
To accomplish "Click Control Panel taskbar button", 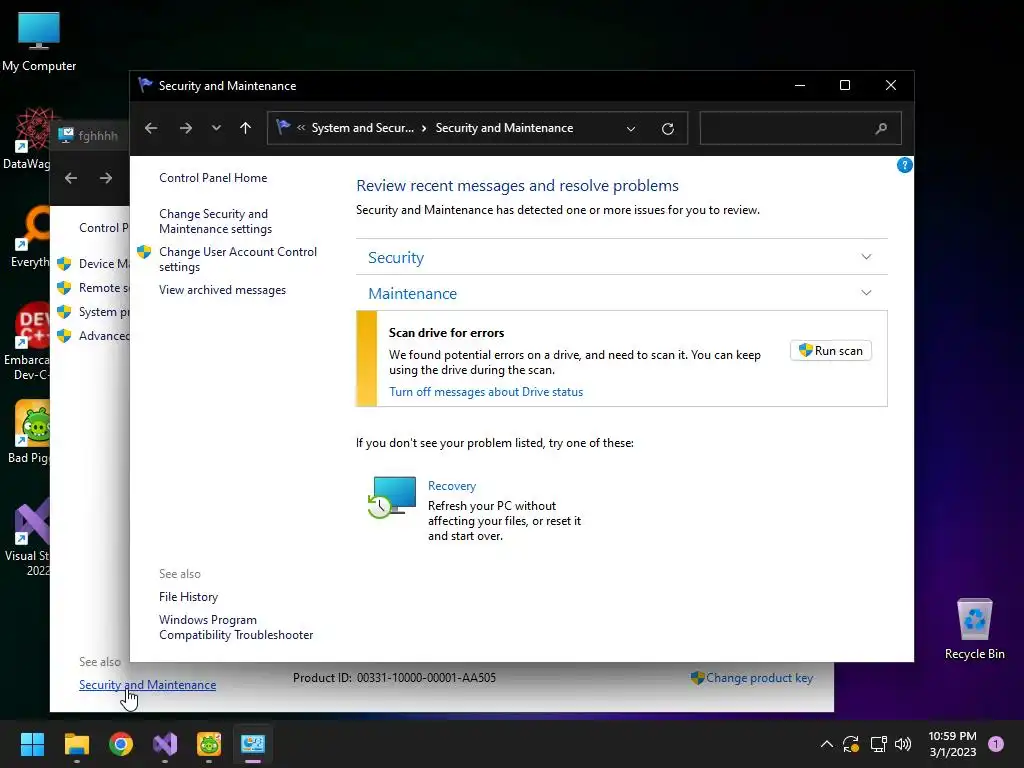I will point(253,744).
